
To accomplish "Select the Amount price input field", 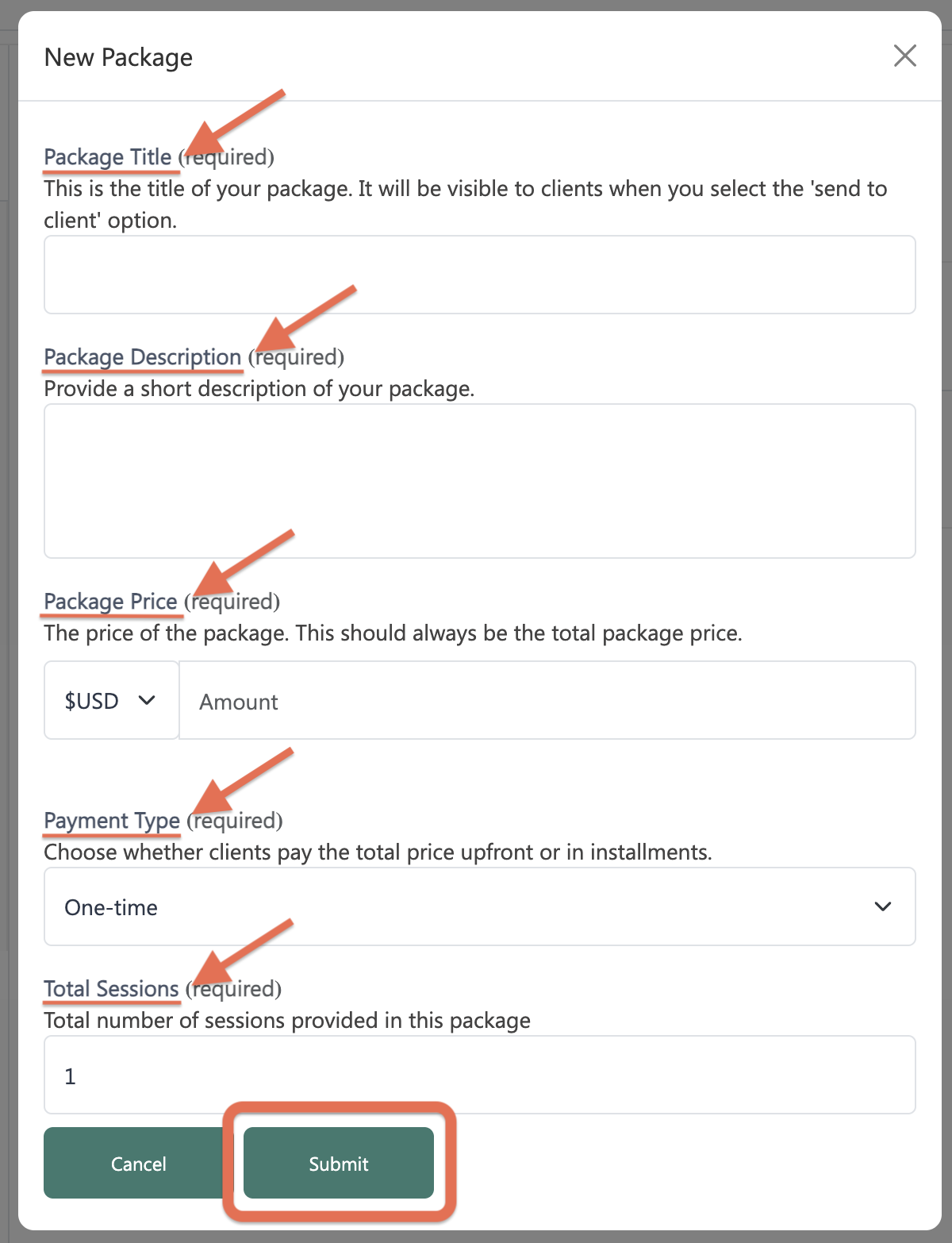I will 547,700.
